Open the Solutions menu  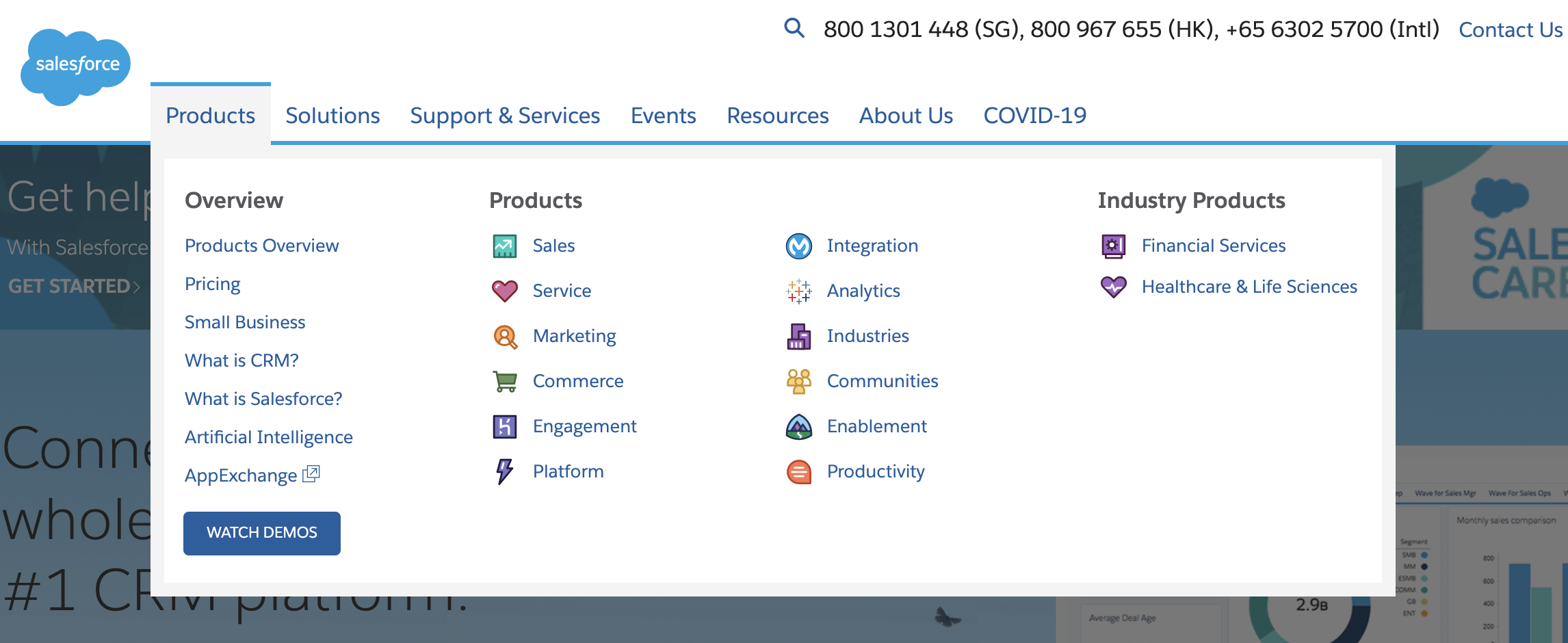click(x=332, y=116)
